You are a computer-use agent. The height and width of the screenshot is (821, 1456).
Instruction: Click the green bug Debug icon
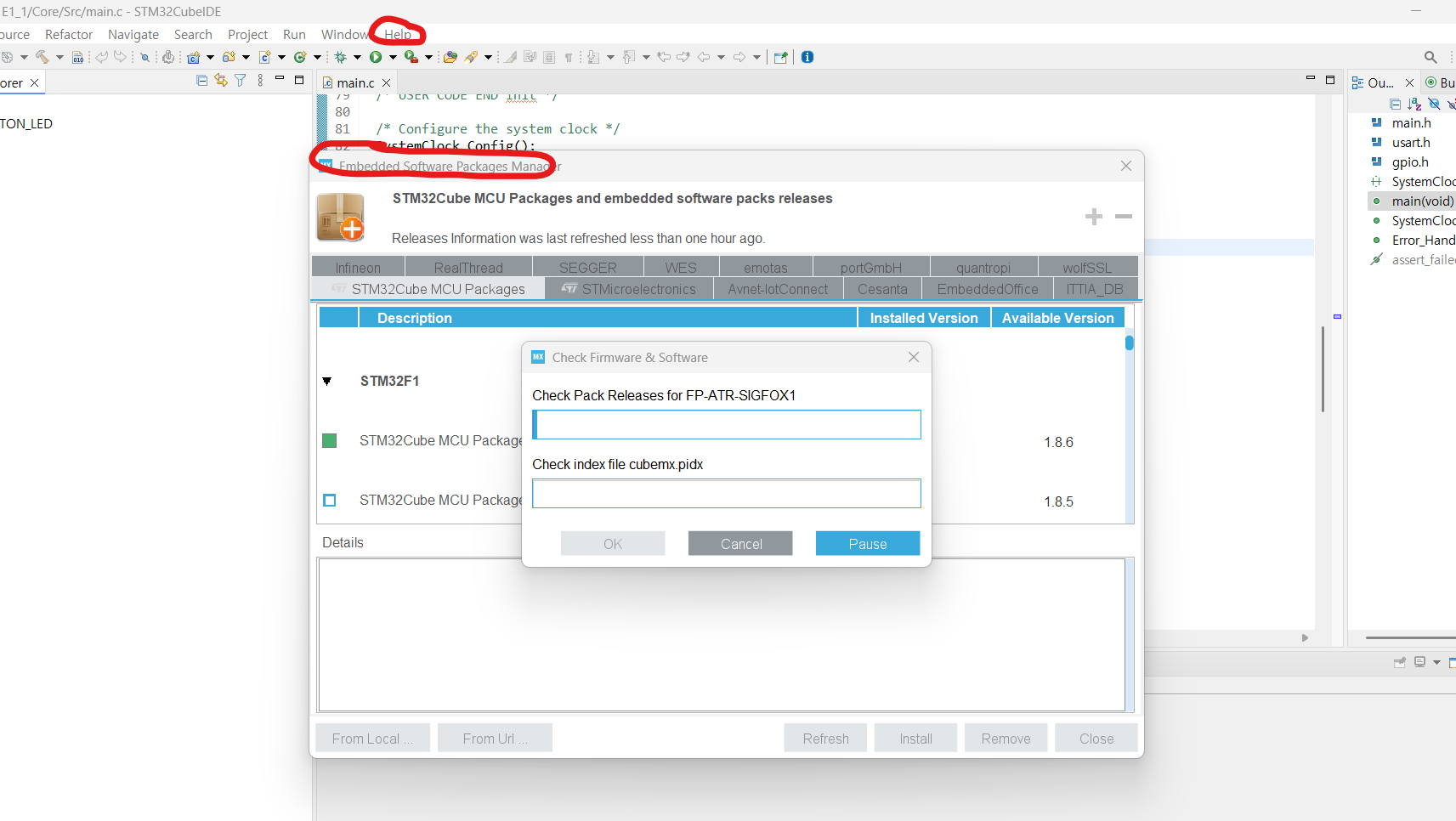point(340,57)
